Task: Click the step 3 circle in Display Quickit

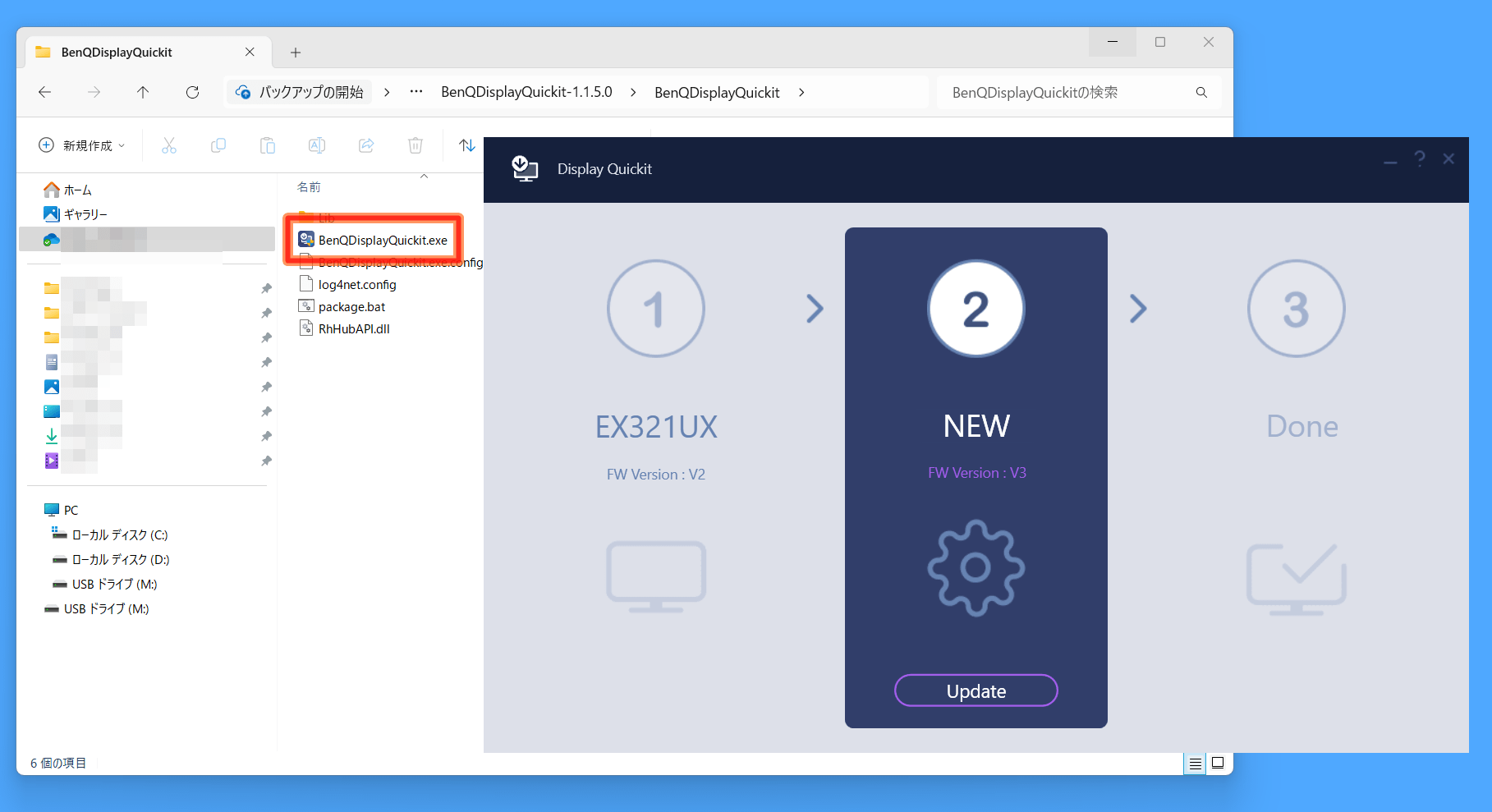Action: (1296, 309)
